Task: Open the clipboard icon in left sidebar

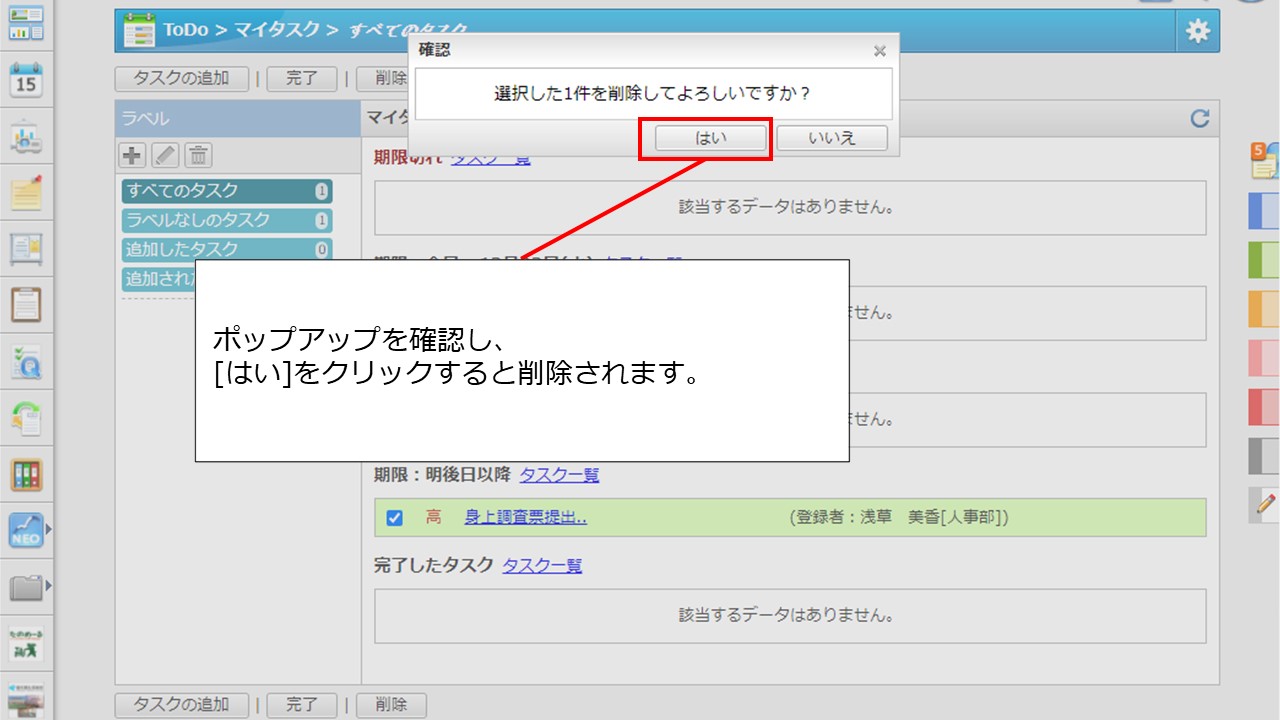Action: tap(26, 305)
